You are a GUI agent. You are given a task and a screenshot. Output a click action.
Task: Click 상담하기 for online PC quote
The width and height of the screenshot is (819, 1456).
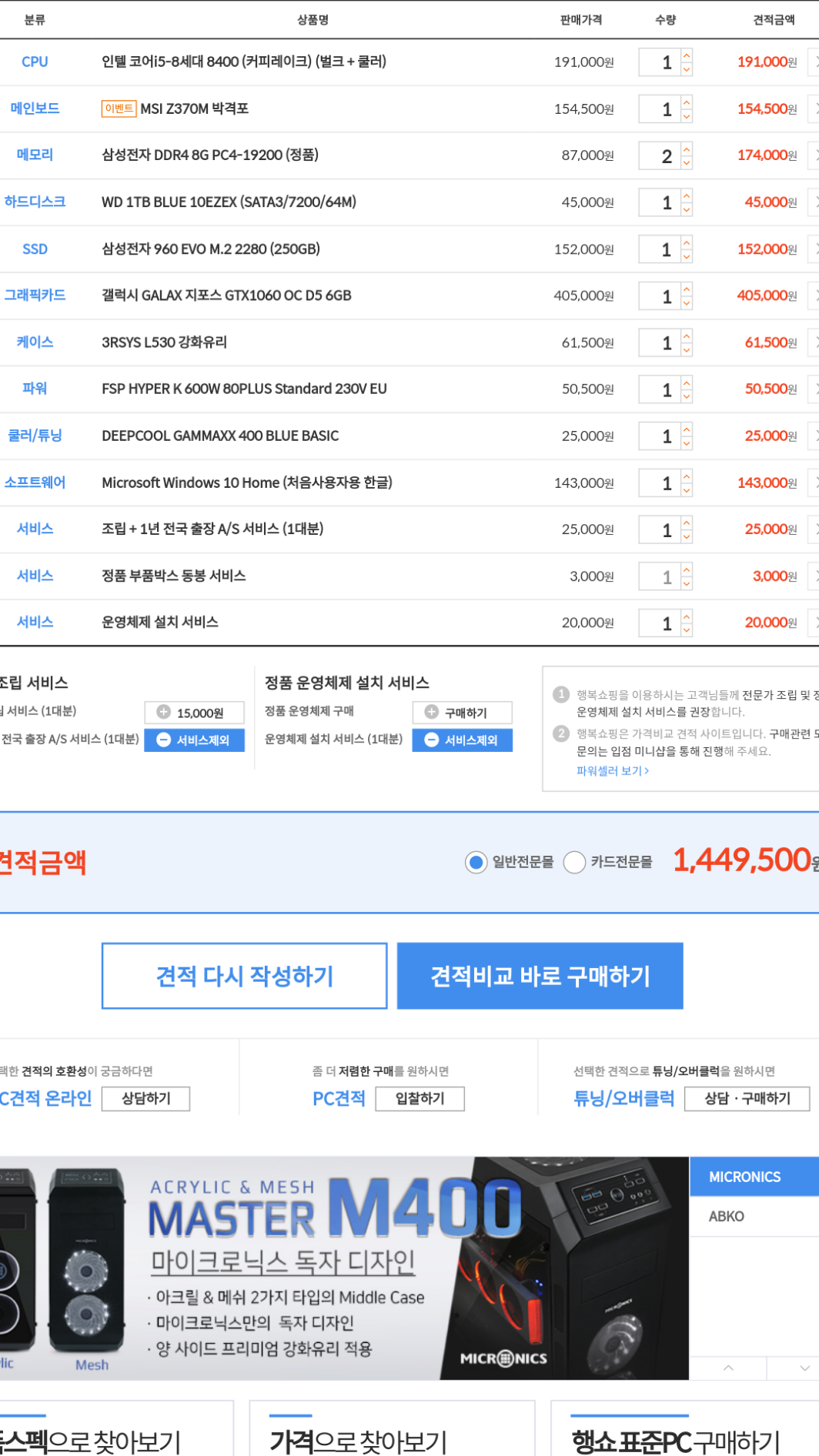(x=145, y=1099)
